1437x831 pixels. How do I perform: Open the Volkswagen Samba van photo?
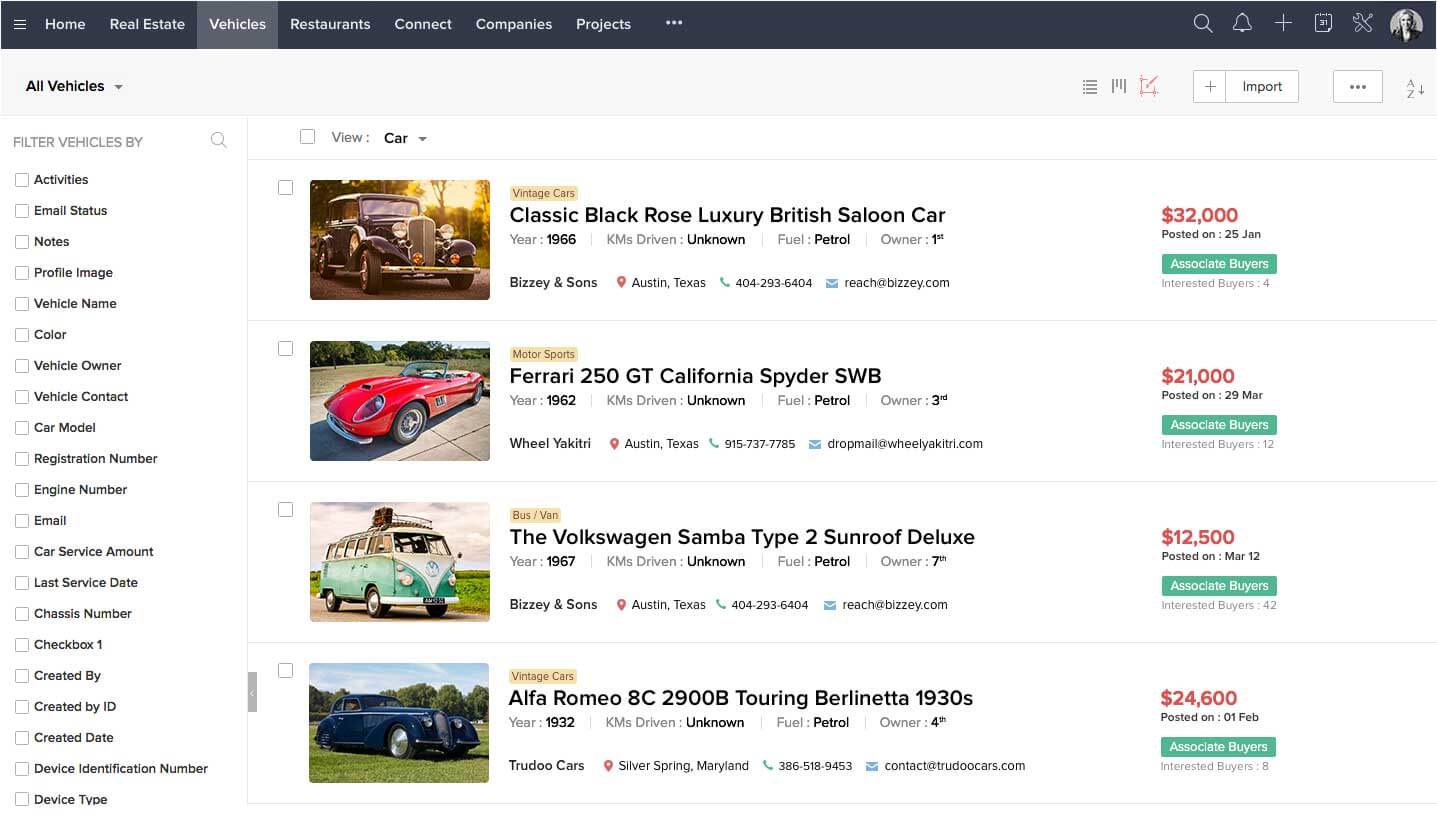point(400,562)
